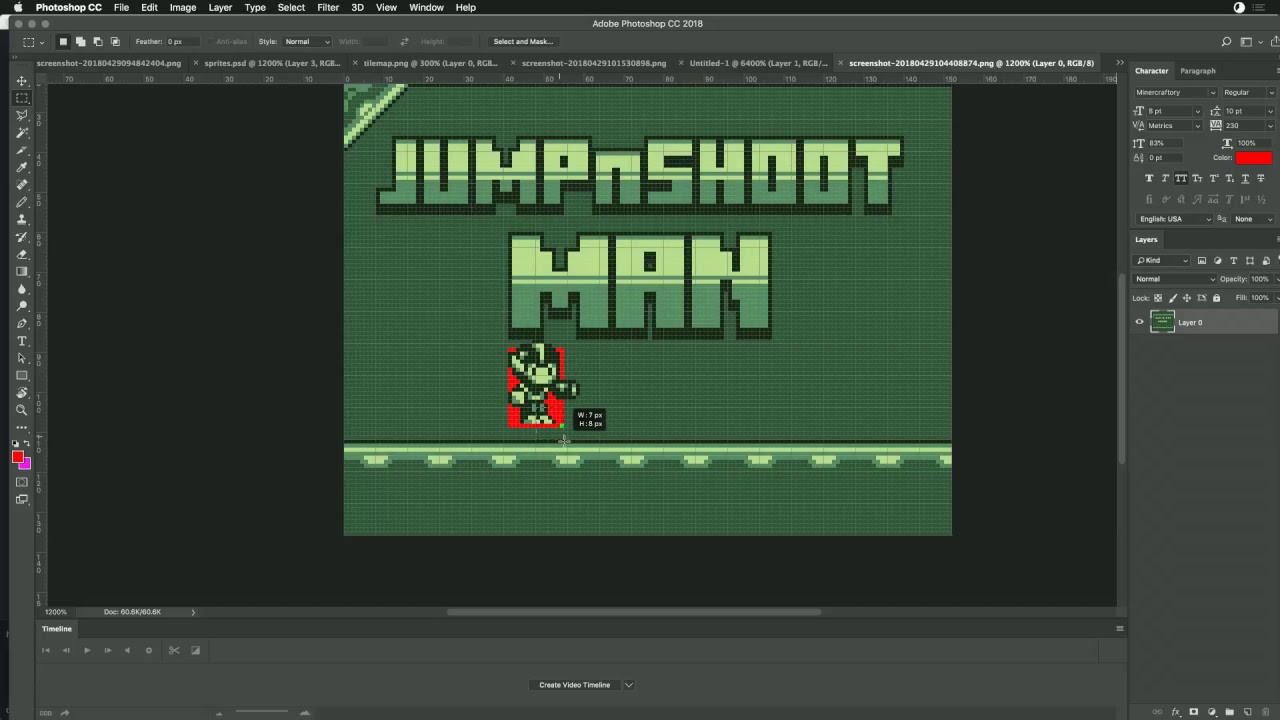Select the Gradient tool
Image resolution: width=1280 pixels, height=720 pixels.
(x=22, y=271)
